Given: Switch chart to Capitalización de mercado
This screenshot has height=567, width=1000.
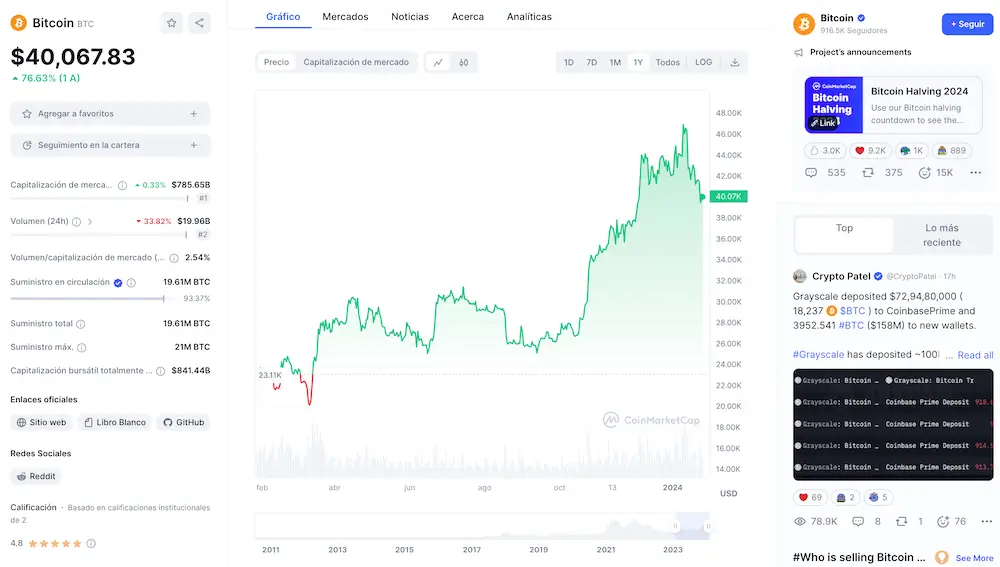Looking at the screenshot, I should [x=356, y=62].
